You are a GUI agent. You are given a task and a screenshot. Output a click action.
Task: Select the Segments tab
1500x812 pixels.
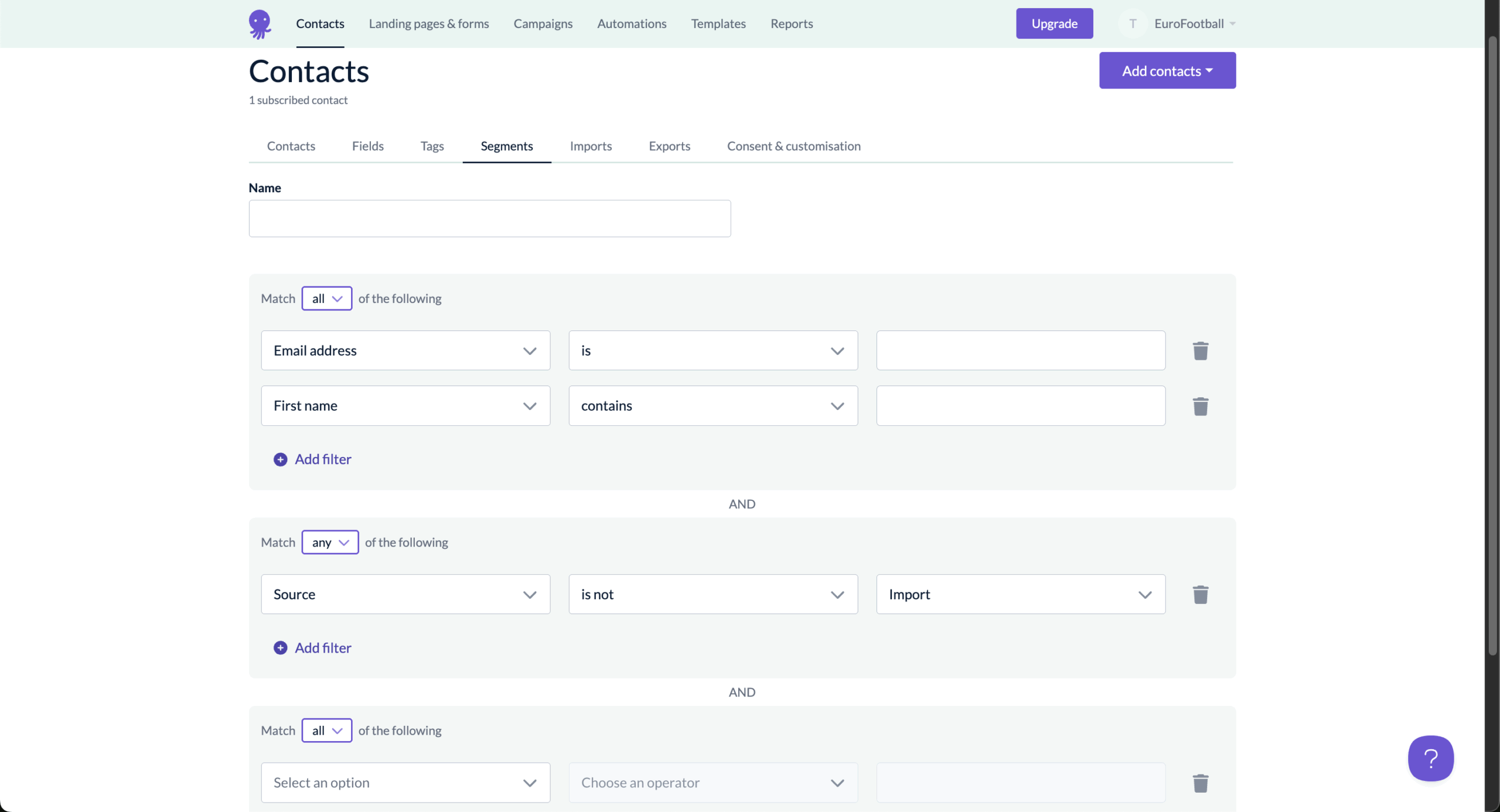pyautogui.click(x=507, y=146)
